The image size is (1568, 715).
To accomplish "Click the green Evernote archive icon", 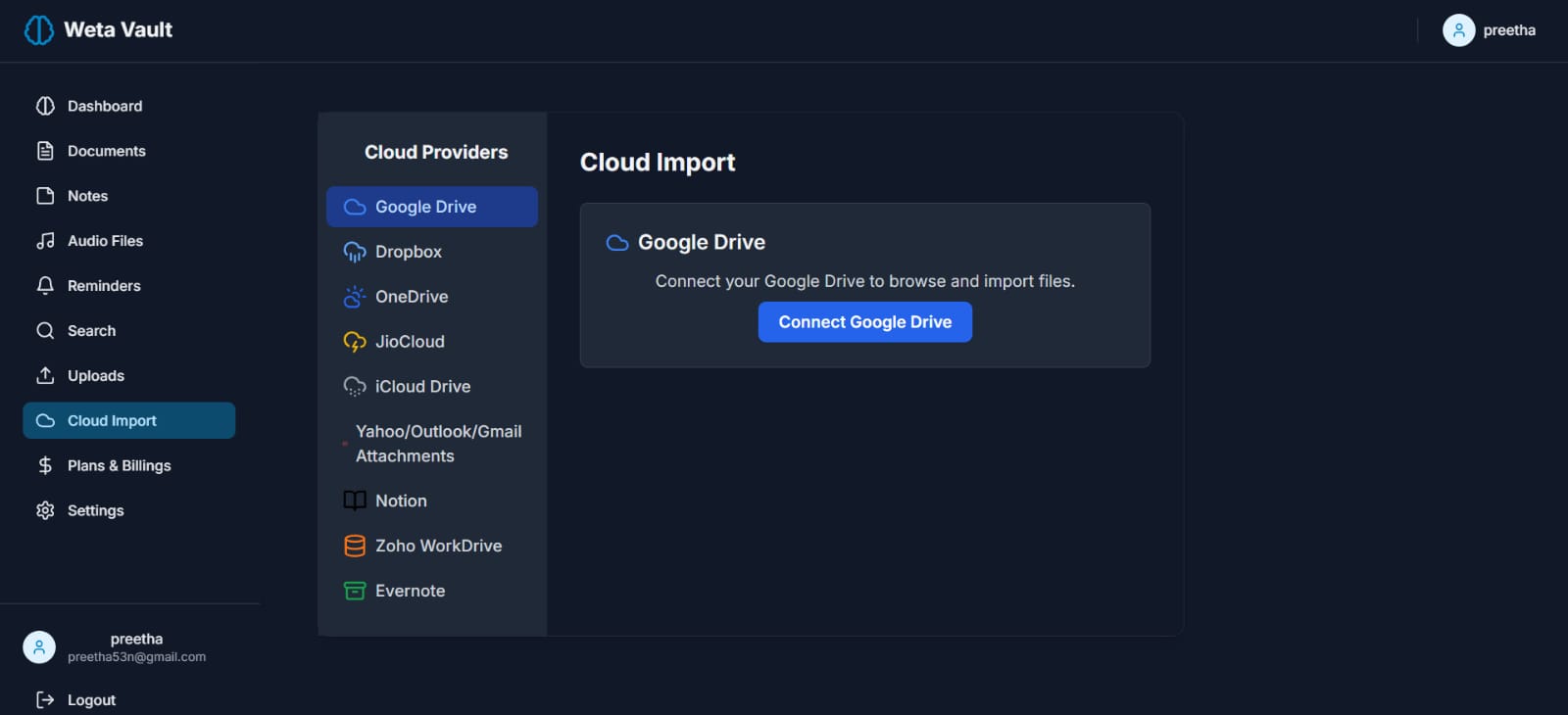I will (x=355, y=592).
